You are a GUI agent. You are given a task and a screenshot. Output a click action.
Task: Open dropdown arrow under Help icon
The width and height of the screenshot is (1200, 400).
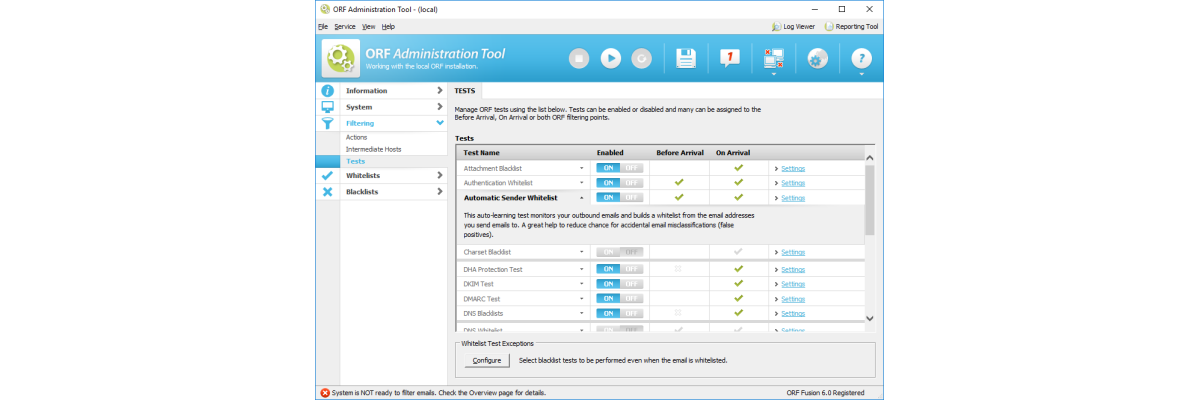click(861, 74)
